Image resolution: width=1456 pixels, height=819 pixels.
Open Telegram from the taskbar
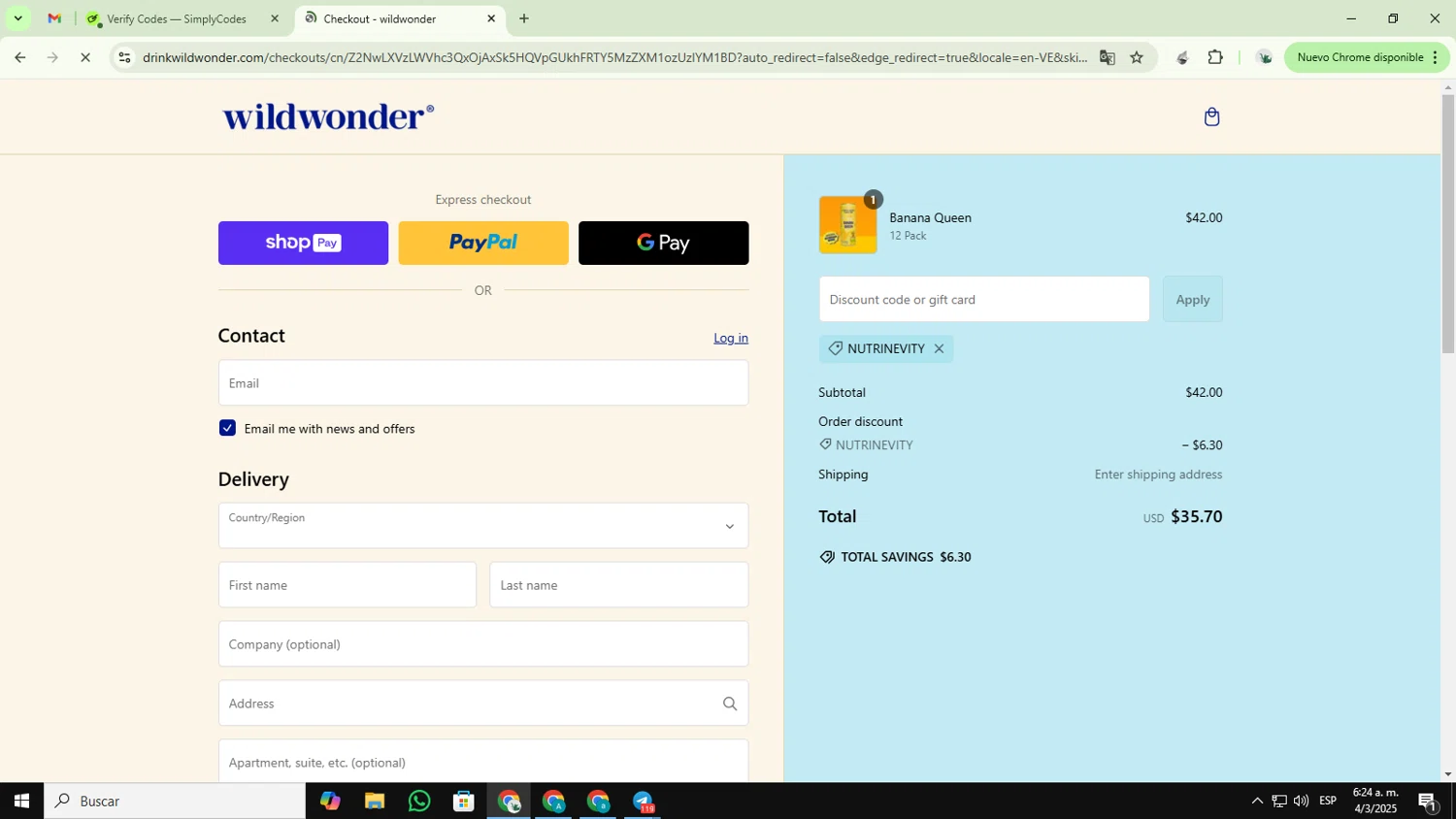coord(644,801)
